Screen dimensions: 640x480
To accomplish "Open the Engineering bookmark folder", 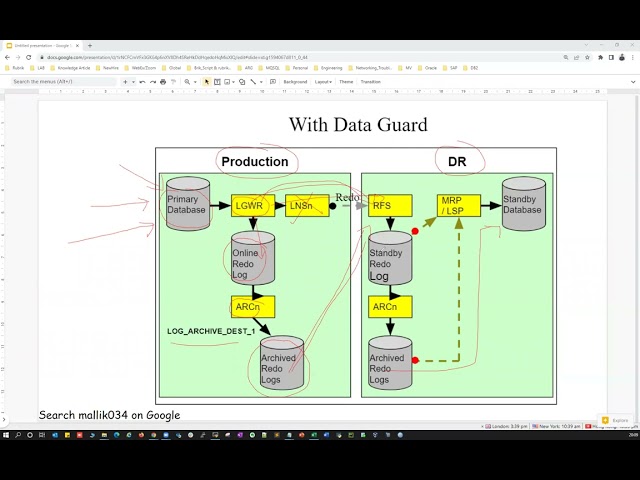I will [x=328, y=68].
